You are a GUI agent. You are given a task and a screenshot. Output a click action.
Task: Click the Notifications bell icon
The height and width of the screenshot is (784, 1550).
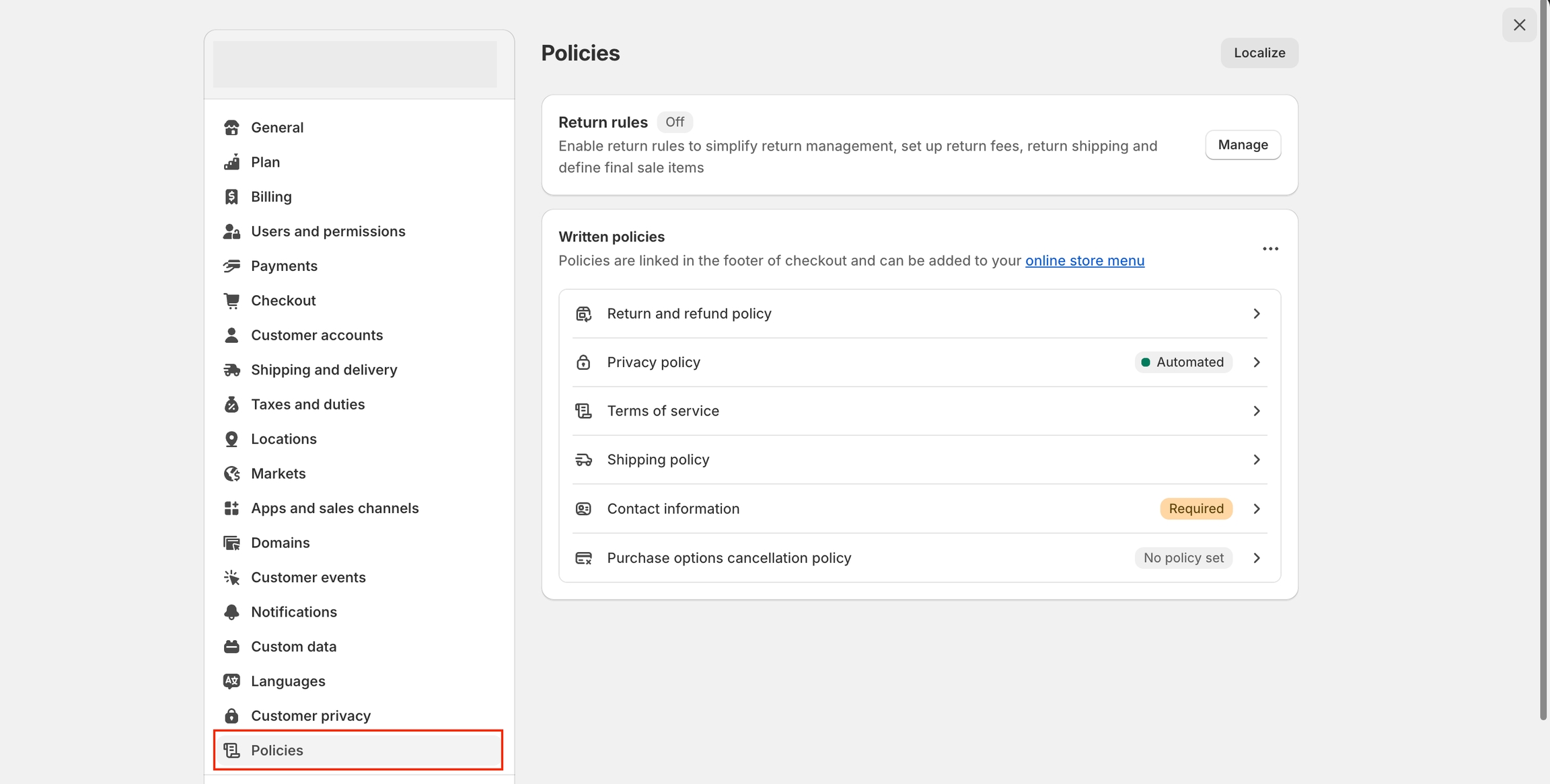[x=231, y=612]
